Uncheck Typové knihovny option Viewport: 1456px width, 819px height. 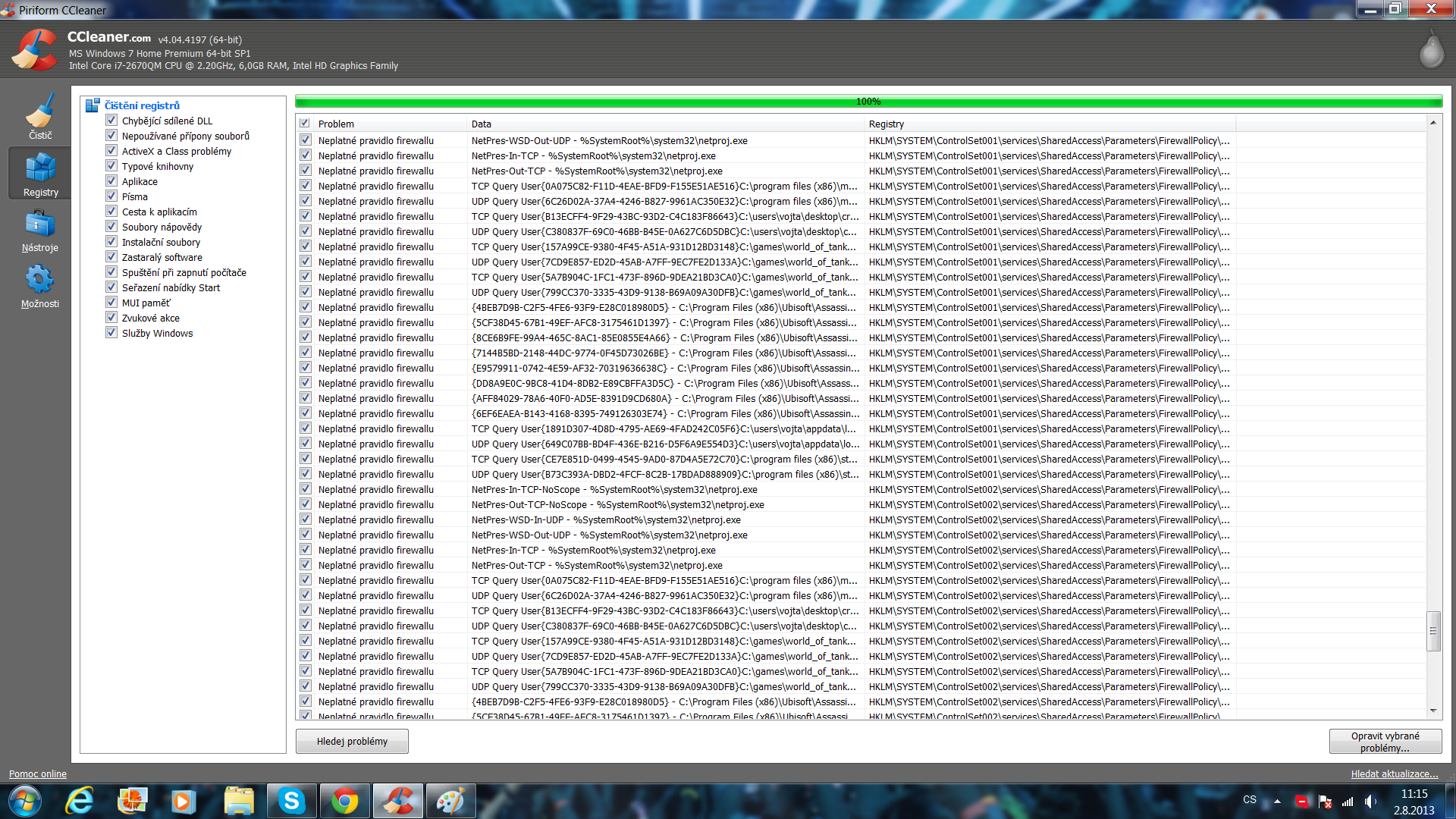click(111, 166)
